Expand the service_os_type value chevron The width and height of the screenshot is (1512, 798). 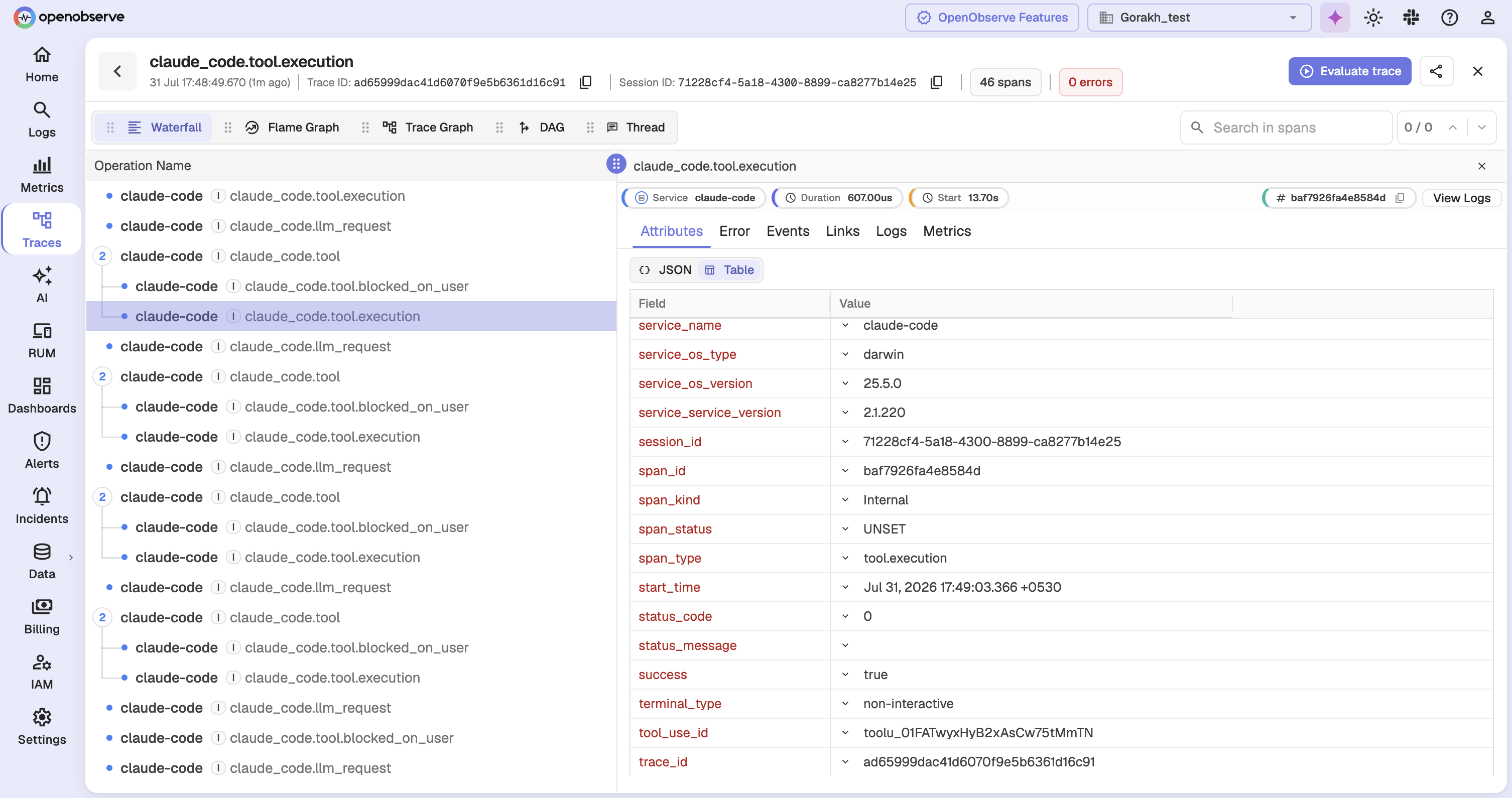coord(845,354)
